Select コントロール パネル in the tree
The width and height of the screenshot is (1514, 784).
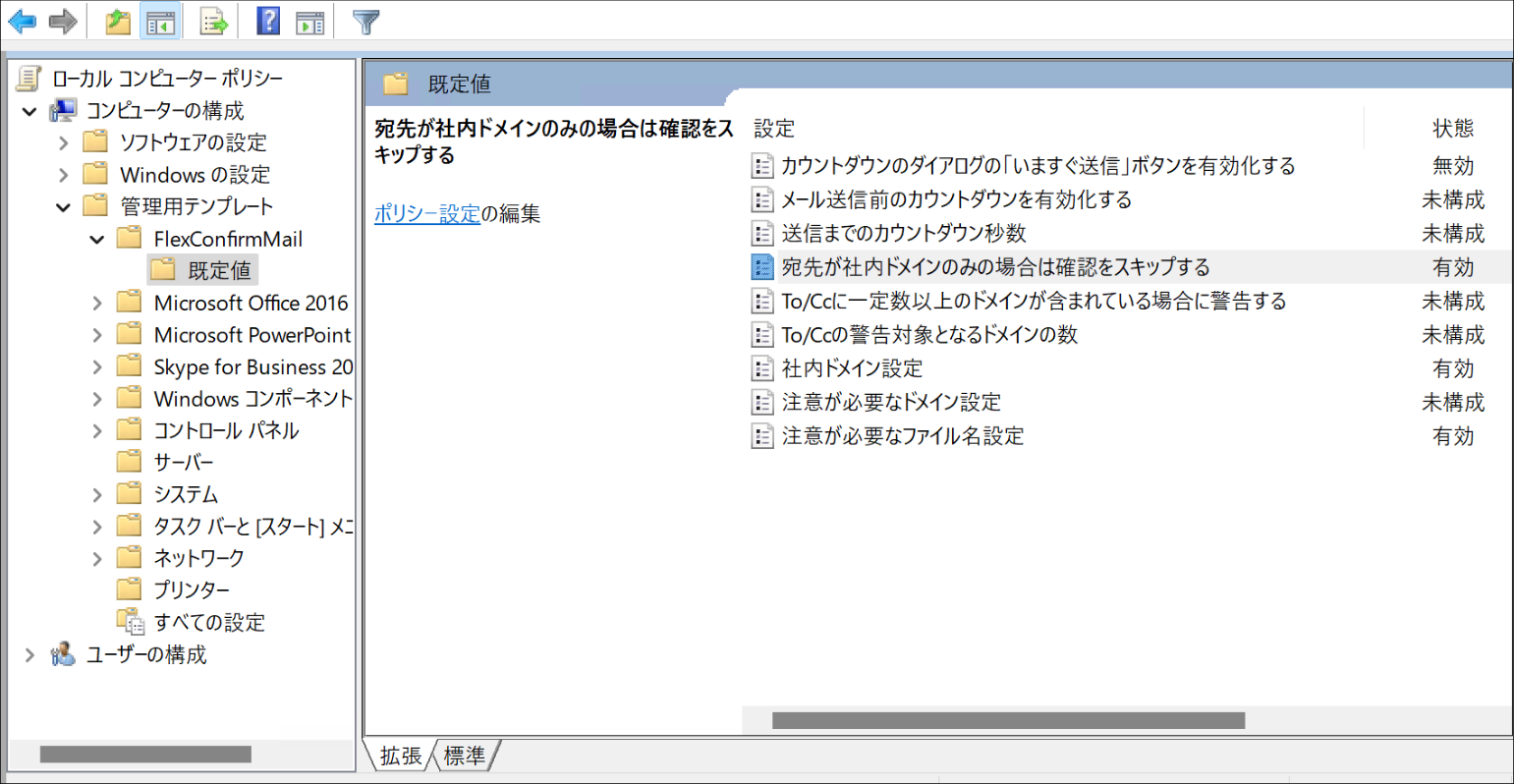(226, 430)
